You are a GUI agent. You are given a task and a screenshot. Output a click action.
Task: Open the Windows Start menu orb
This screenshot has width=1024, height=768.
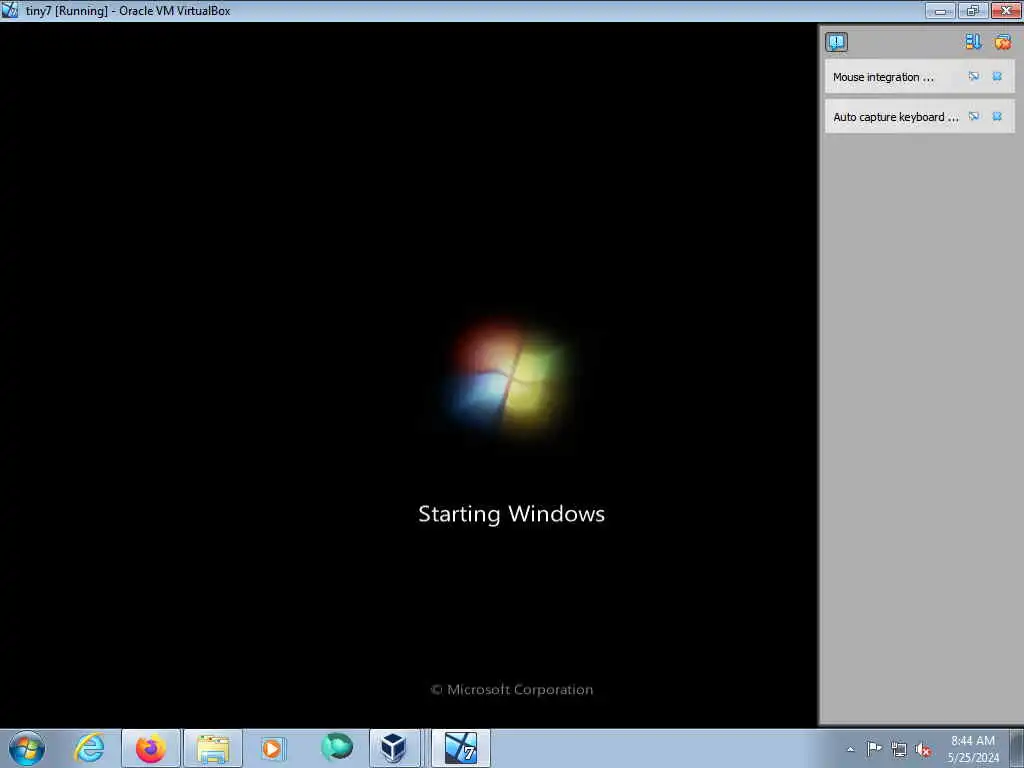click(27, 748)
